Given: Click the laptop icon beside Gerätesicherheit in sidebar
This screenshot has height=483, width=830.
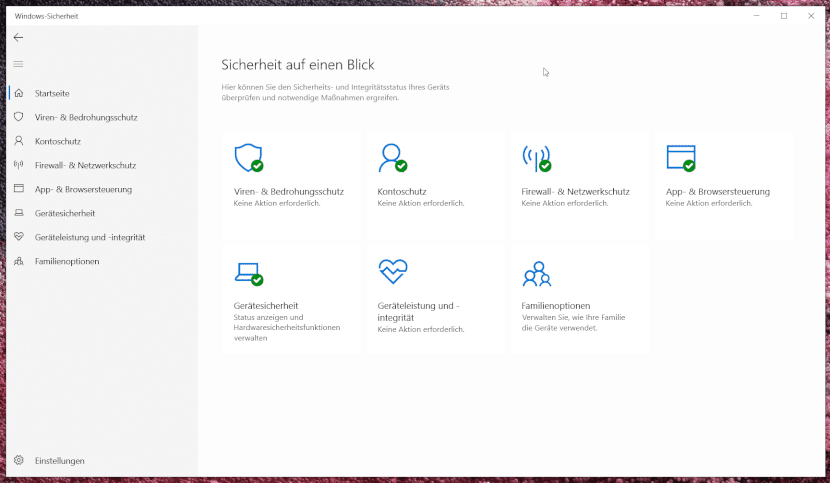Looking at the screenshot, I should tap(19, 213).
